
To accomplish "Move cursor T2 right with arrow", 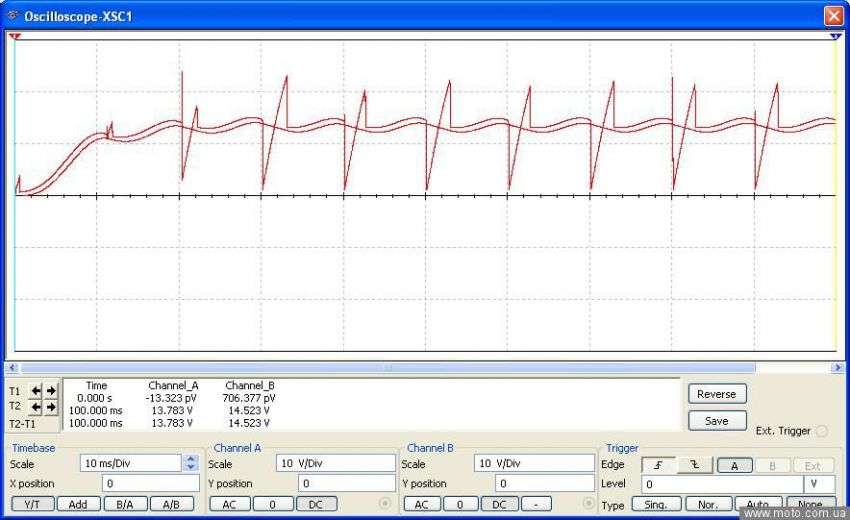I will (x=51, y=407).
